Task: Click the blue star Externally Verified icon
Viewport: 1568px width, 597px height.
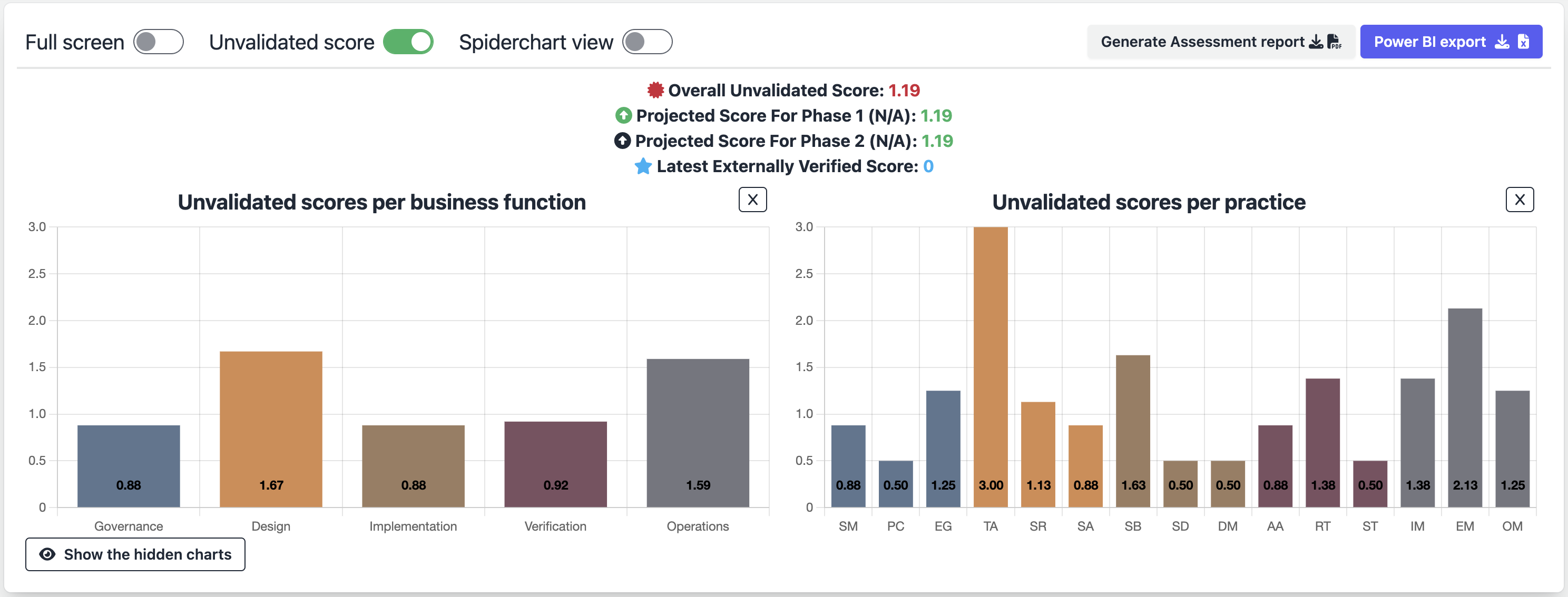Action: point(643,166)
